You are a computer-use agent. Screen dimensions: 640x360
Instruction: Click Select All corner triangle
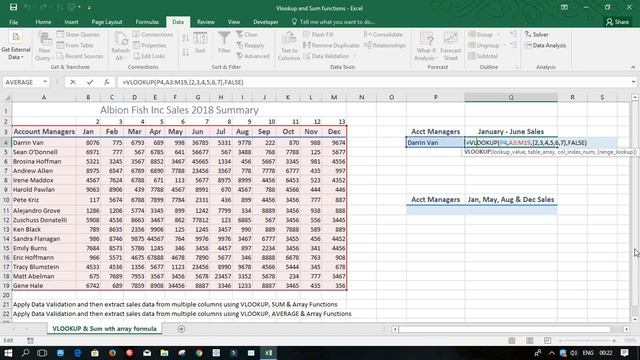pos(7,97)
